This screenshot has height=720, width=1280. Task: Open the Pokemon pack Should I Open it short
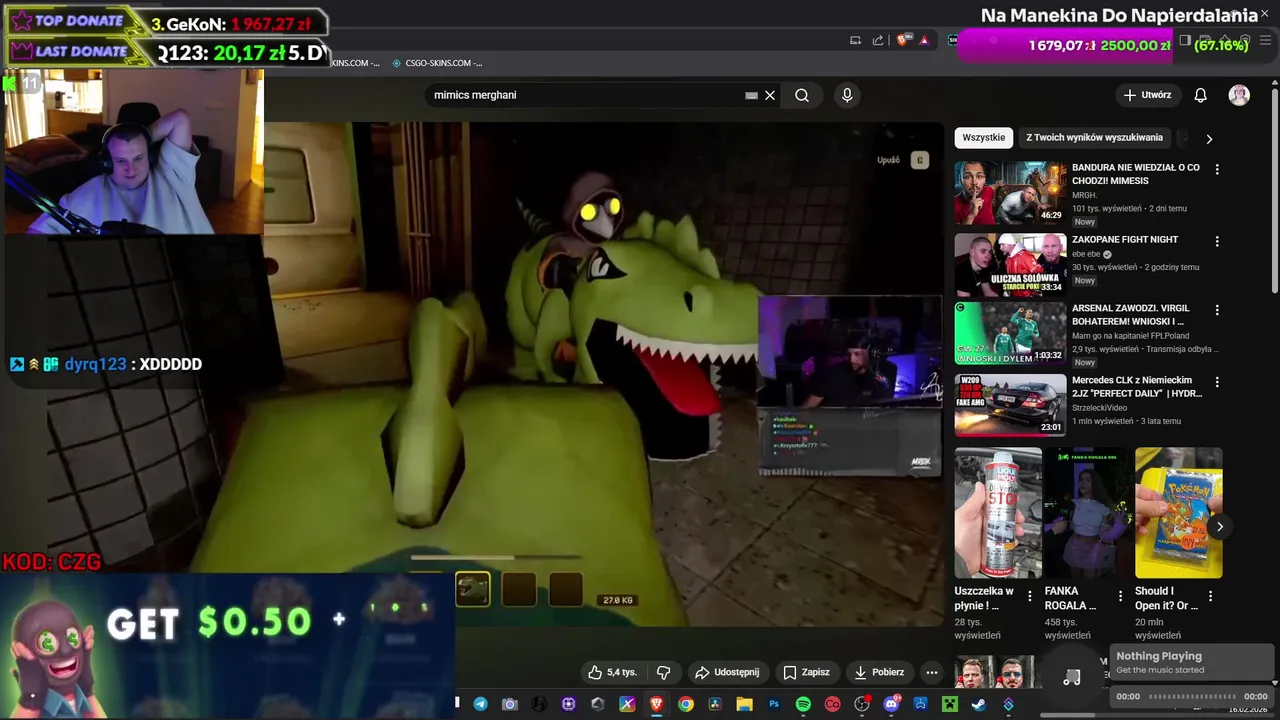coord(1178,513)
